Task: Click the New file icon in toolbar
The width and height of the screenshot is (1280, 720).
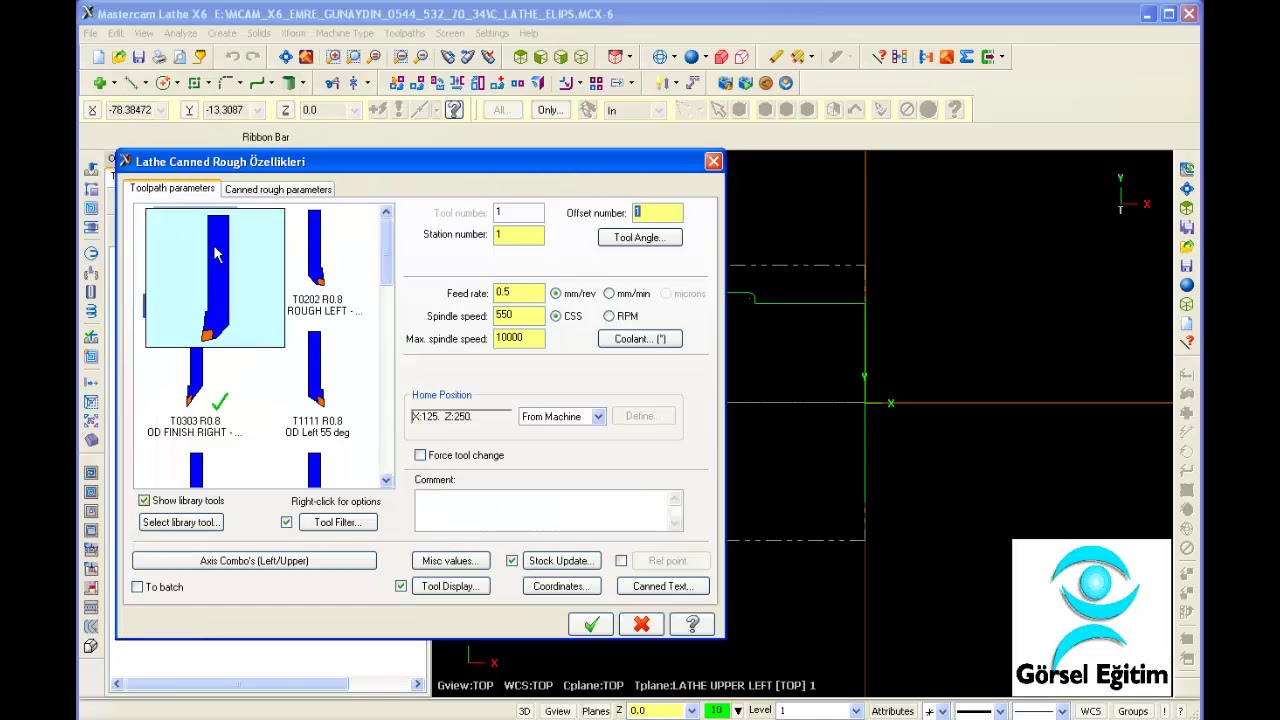Action: pyautogui.click(x=98, y=57)
